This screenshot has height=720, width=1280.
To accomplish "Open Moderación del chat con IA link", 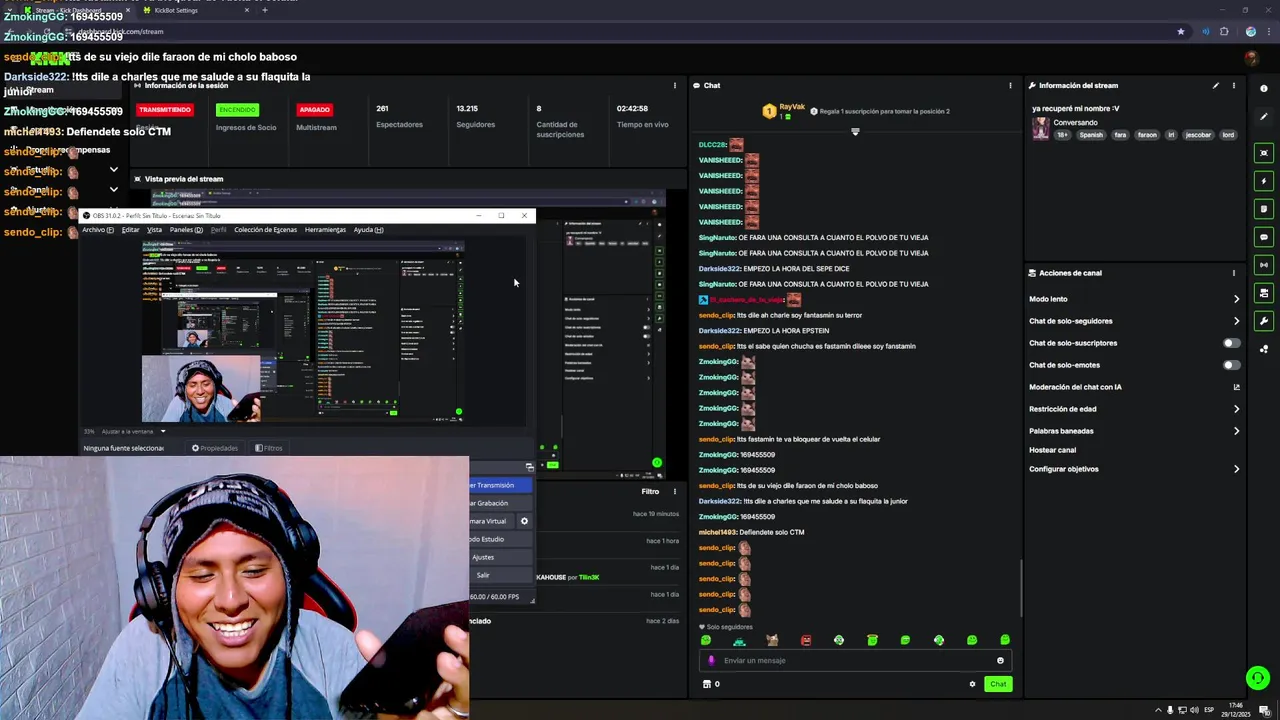I will tap(1236, 387).
